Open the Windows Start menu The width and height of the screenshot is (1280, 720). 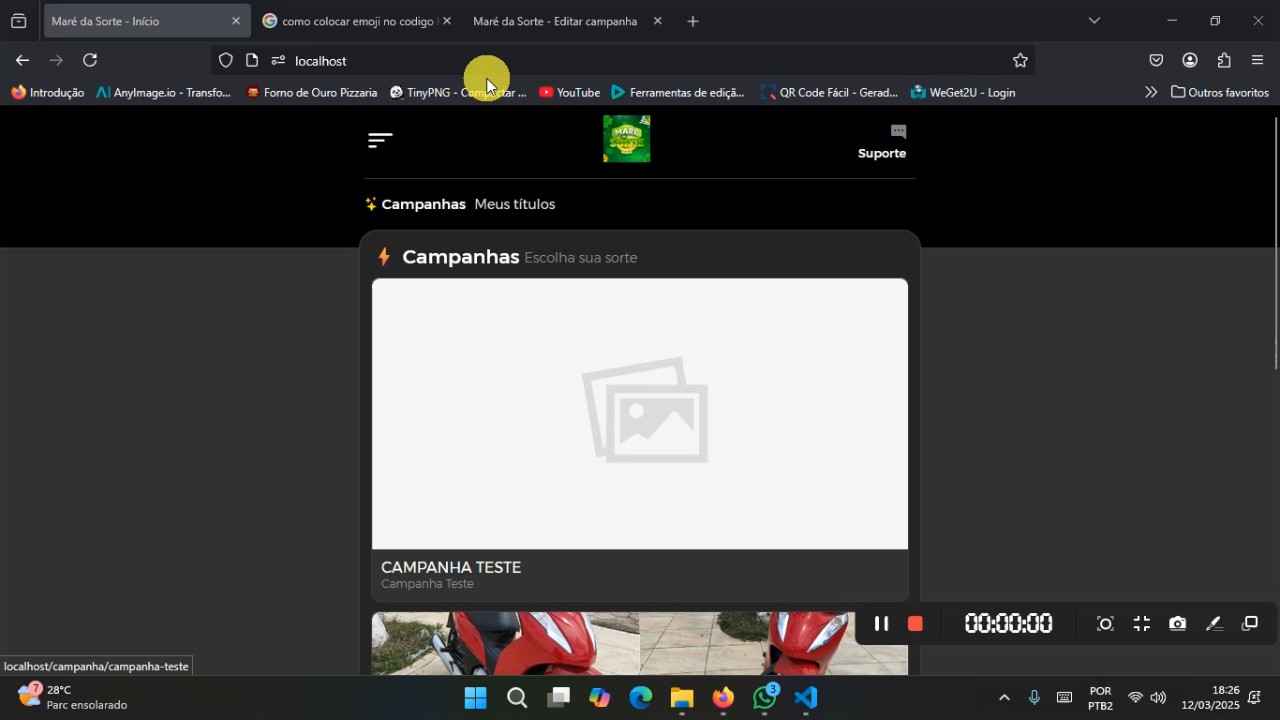tap(475, 698)
